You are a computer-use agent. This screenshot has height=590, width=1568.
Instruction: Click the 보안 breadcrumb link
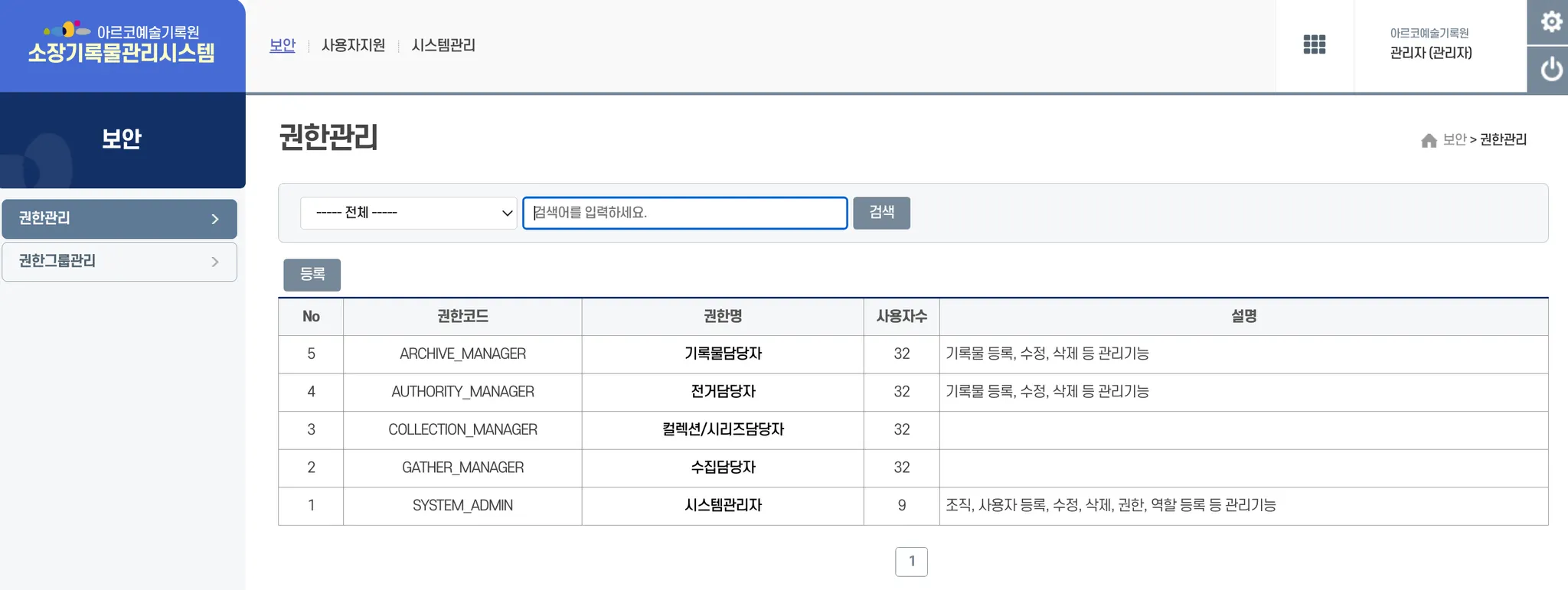[x=1454, y=139]
